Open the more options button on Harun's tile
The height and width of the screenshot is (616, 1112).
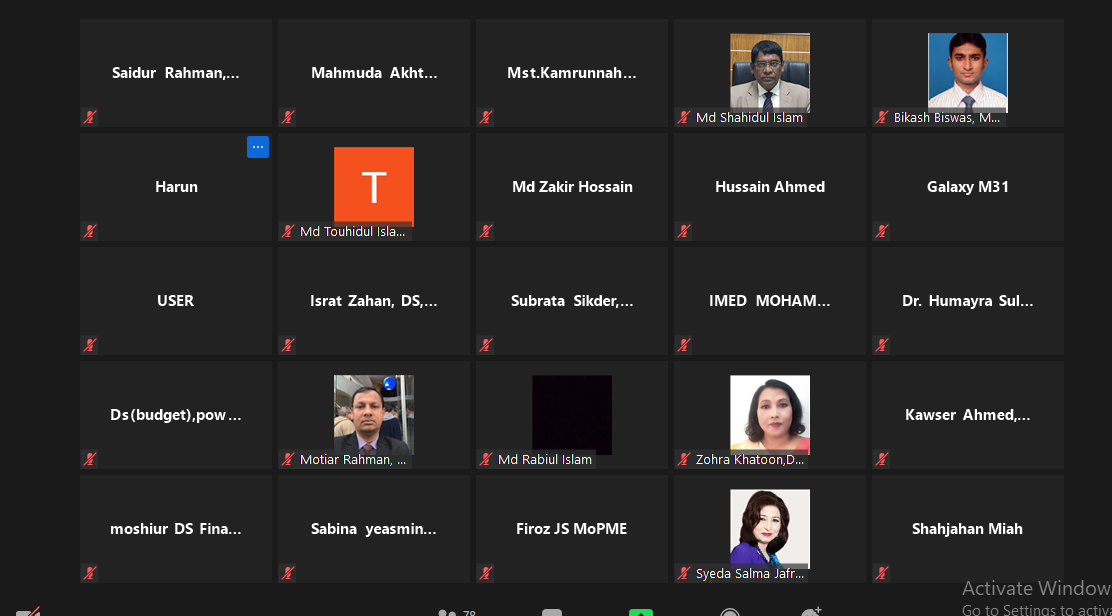pos(257,147)
